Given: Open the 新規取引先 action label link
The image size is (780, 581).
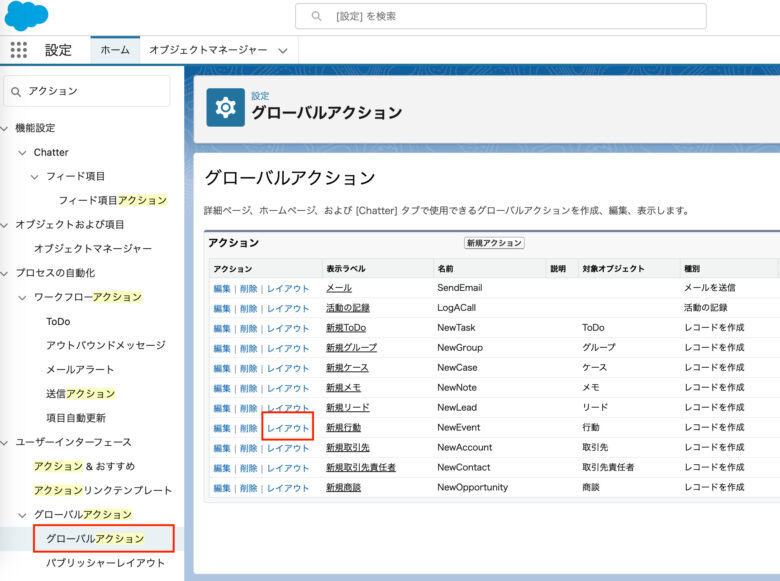Looking at the screenshot, I should tap(348, 447).
